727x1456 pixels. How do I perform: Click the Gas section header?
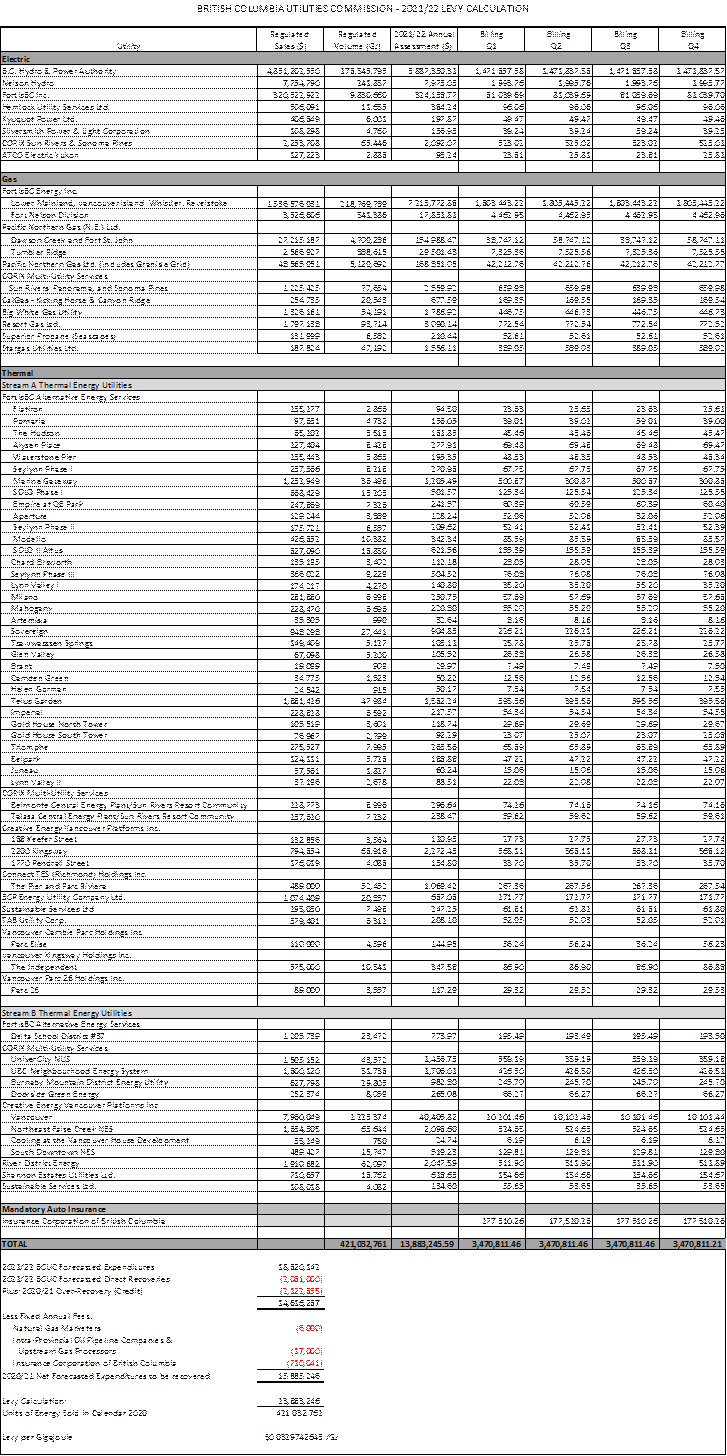tap(363, 179)
